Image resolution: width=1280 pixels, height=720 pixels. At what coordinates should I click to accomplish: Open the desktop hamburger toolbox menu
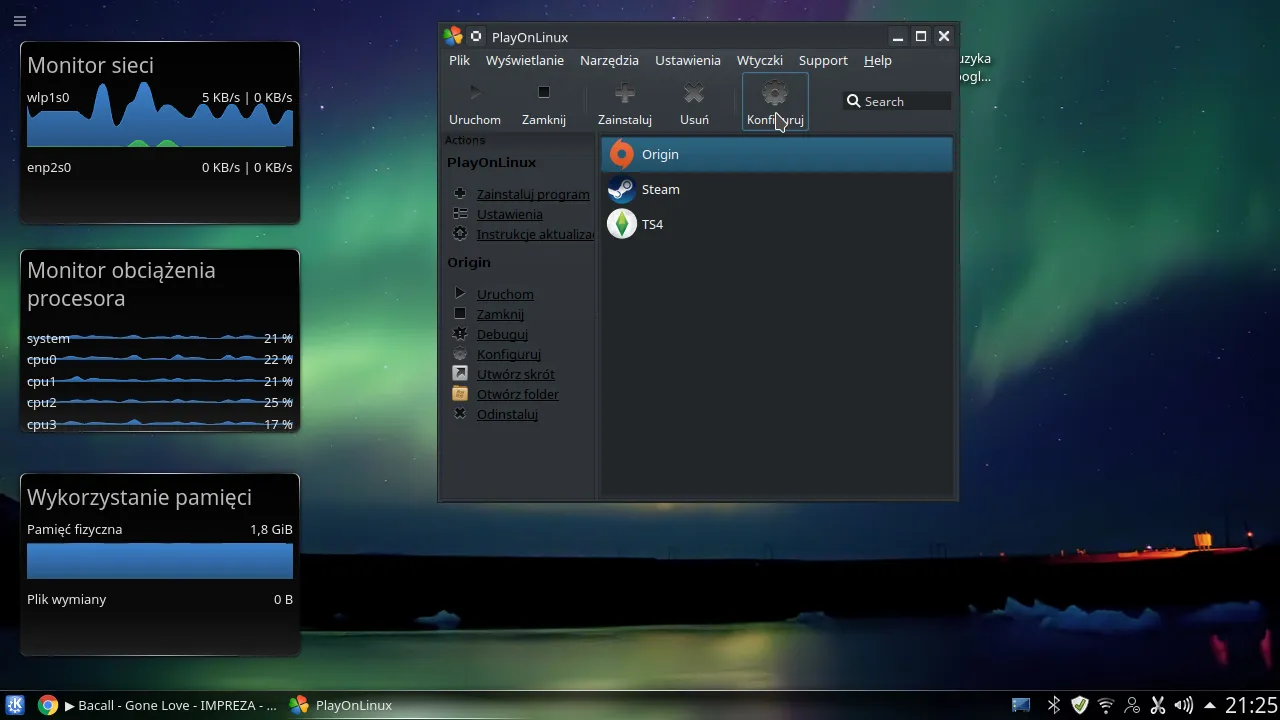(20, 21)
